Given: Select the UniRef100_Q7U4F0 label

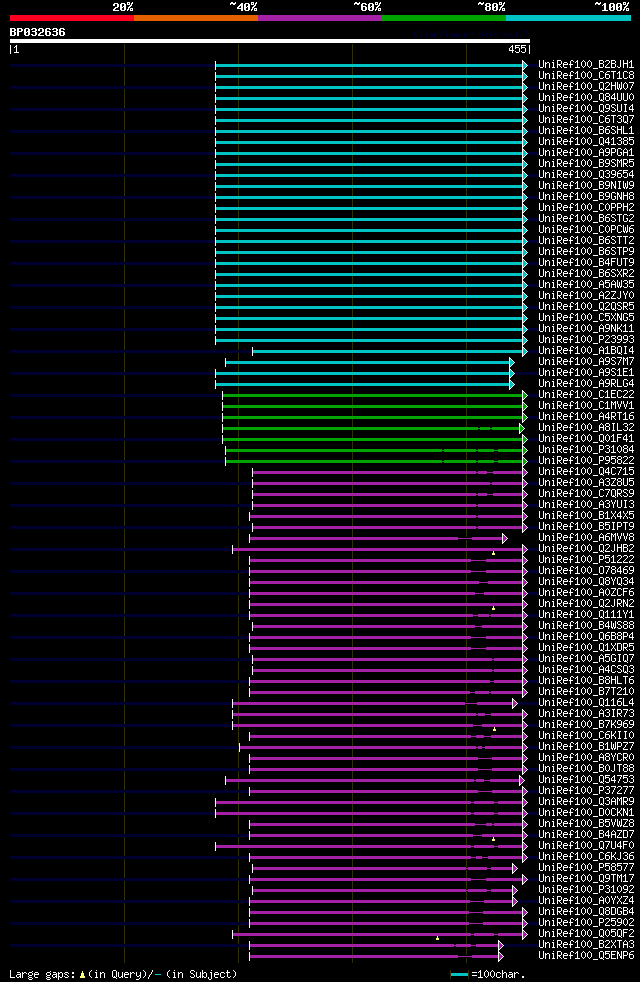Looking at the screenshot, I should [586, 845].
